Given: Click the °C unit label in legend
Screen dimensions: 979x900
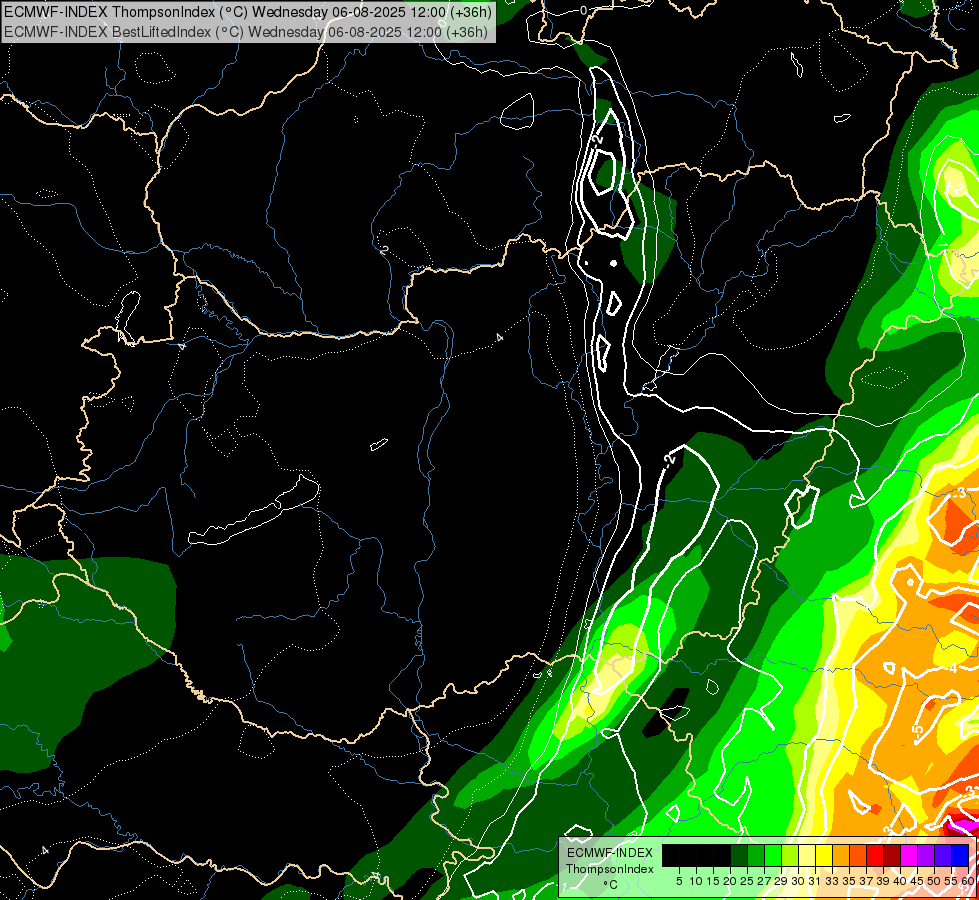Looking at the screenshot, I should 611,885.
